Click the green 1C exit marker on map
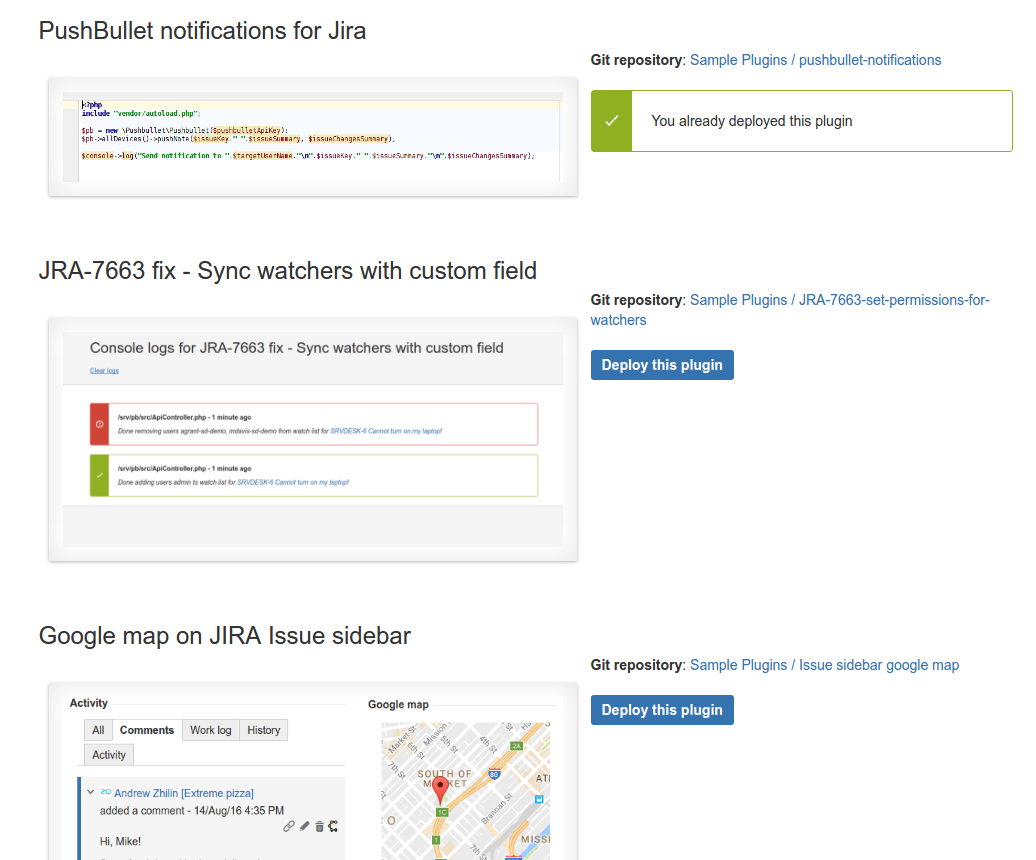 coord(443,812)
